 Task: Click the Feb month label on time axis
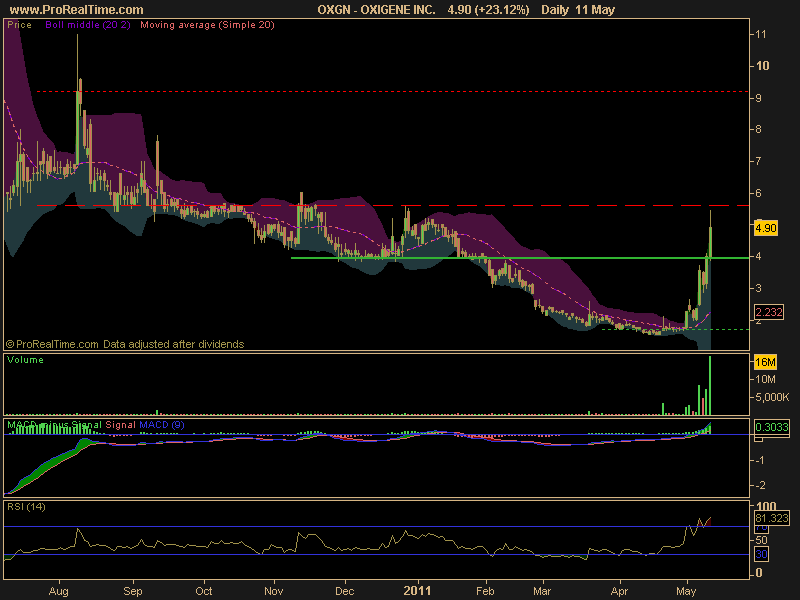485,591
